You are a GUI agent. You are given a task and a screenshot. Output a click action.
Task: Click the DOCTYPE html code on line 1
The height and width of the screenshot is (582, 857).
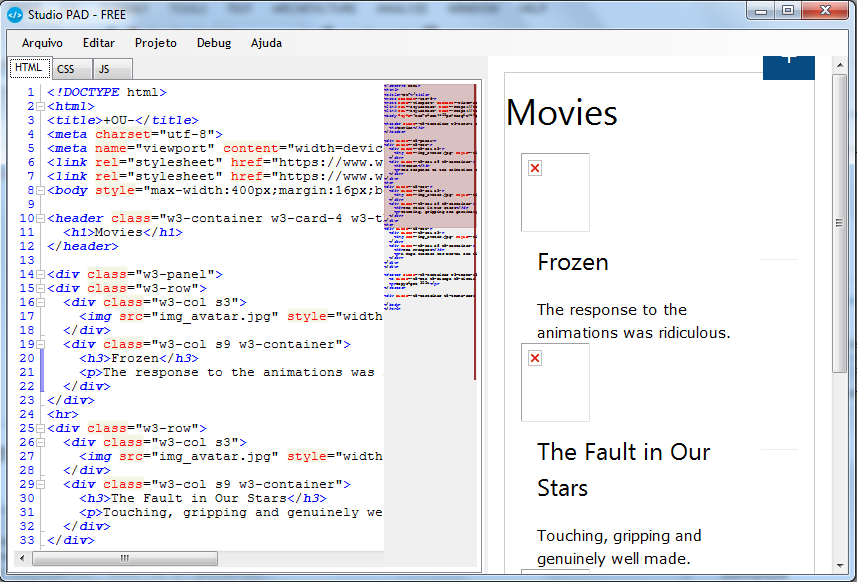(x=107, y=92)
